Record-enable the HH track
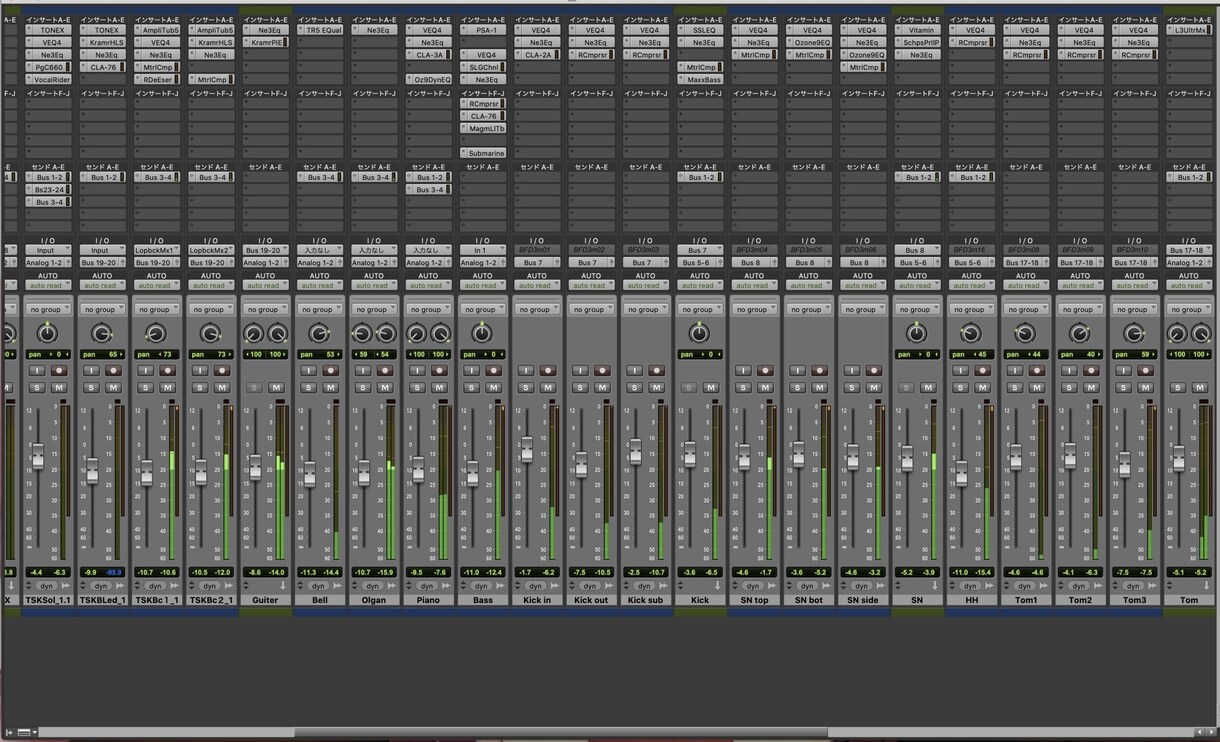This screenshot has width=1220, height=742. coord(982,370)
